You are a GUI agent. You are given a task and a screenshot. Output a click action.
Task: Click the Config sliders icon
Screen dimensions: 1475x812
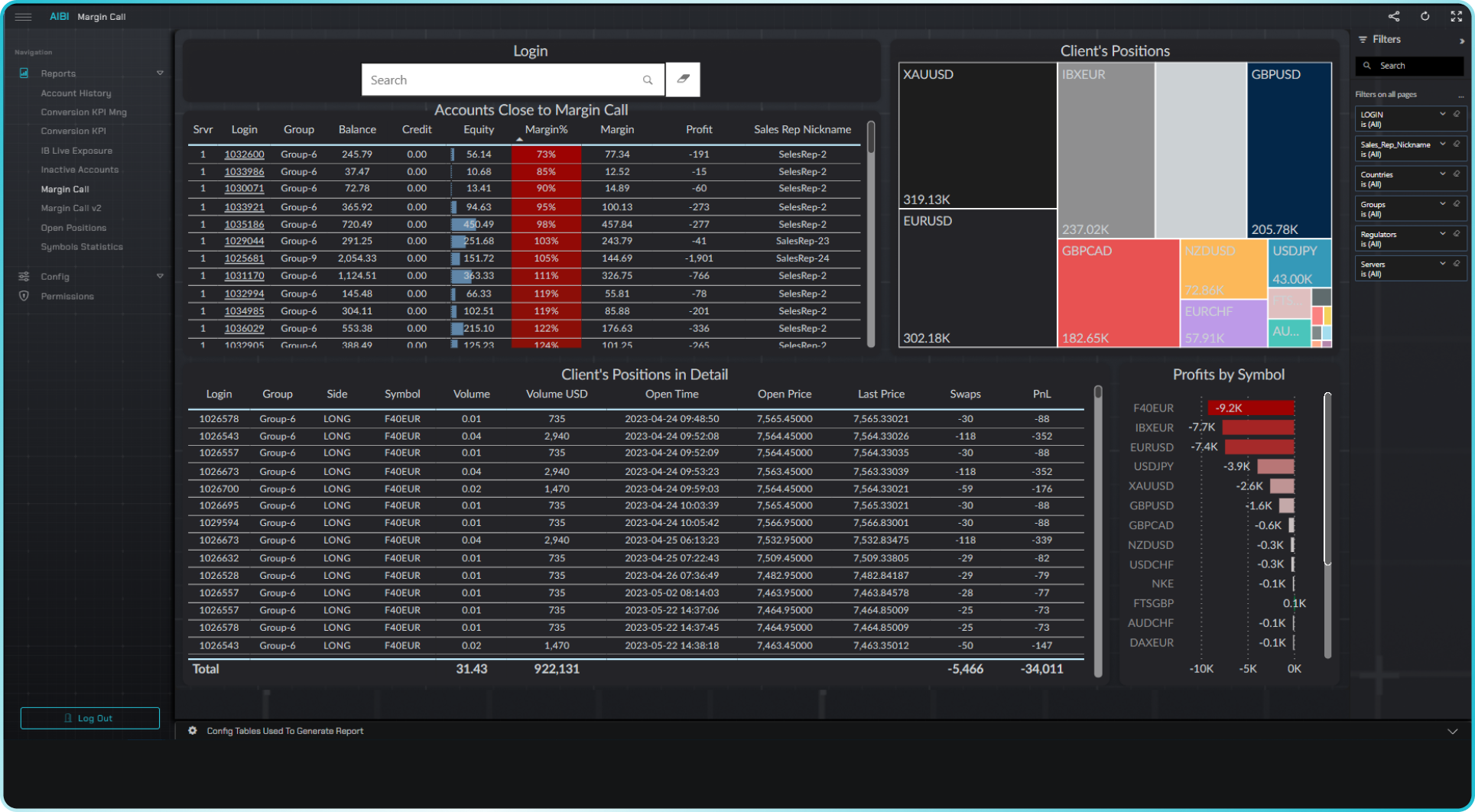[24, 277]
